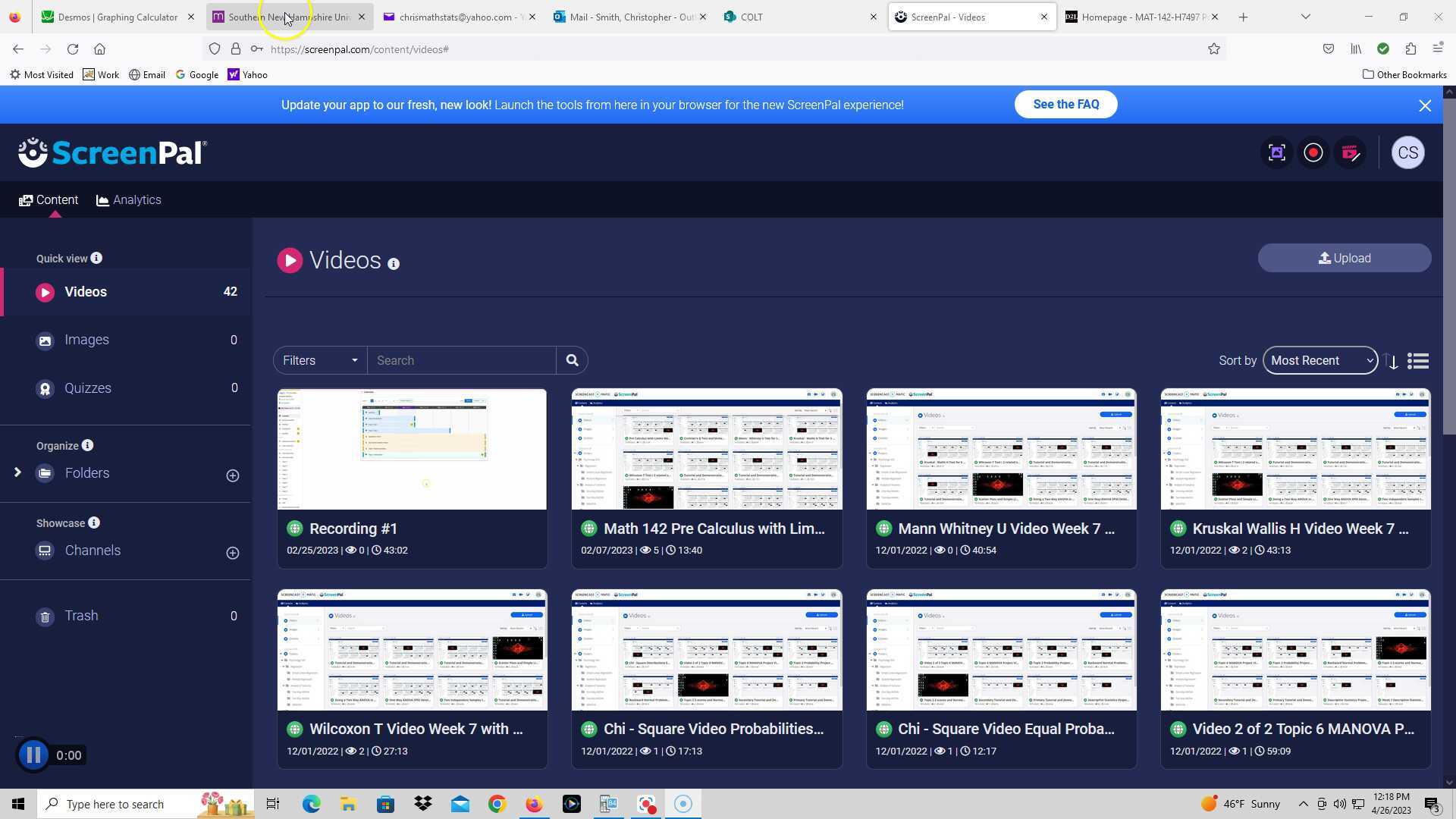This screenshot has width=1456, height=819.
Task: Open the video editor icon
Action: click(x=1351, y=153)
